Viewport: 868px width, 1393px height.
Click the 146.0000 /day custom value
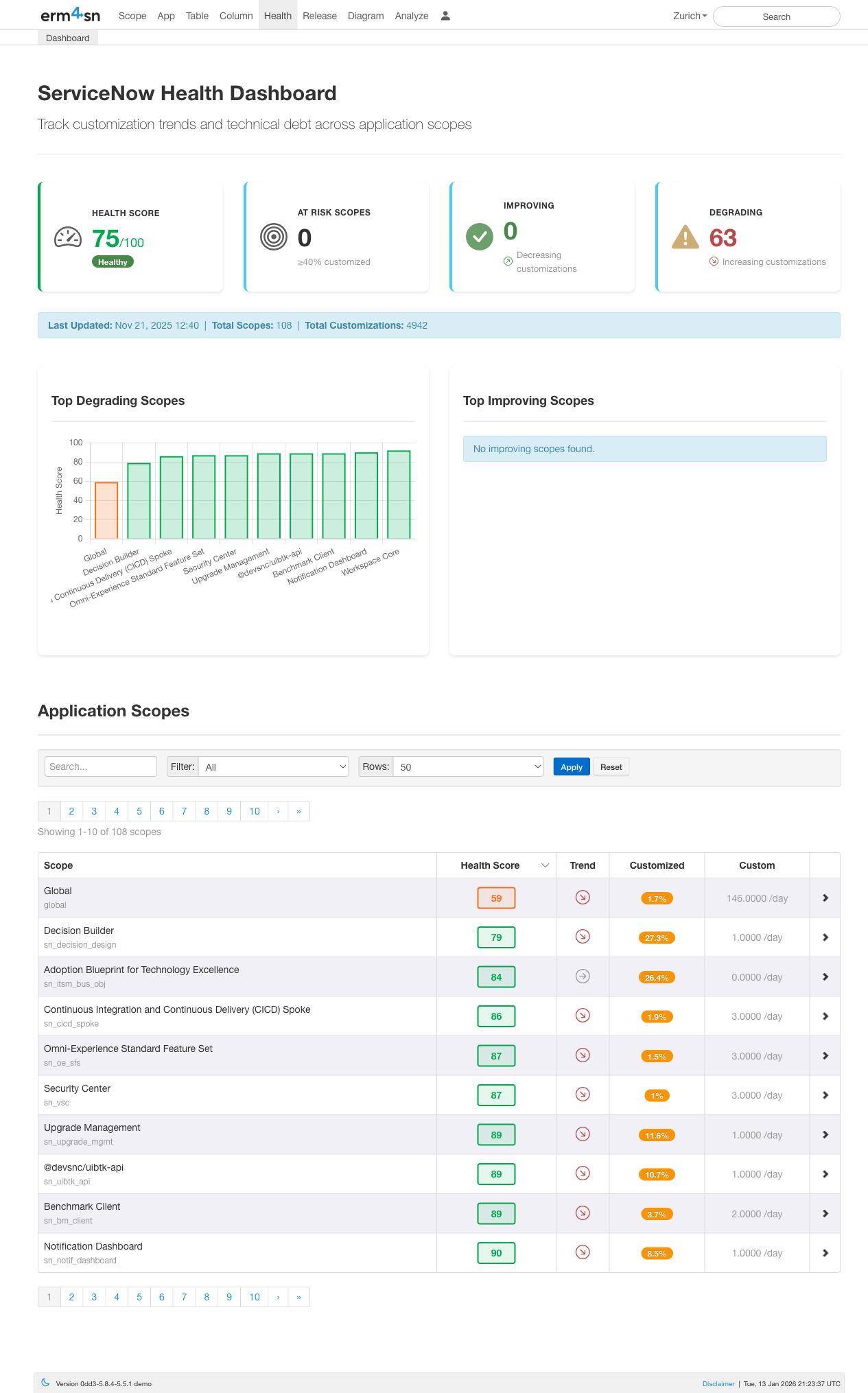tap(757, 898)
